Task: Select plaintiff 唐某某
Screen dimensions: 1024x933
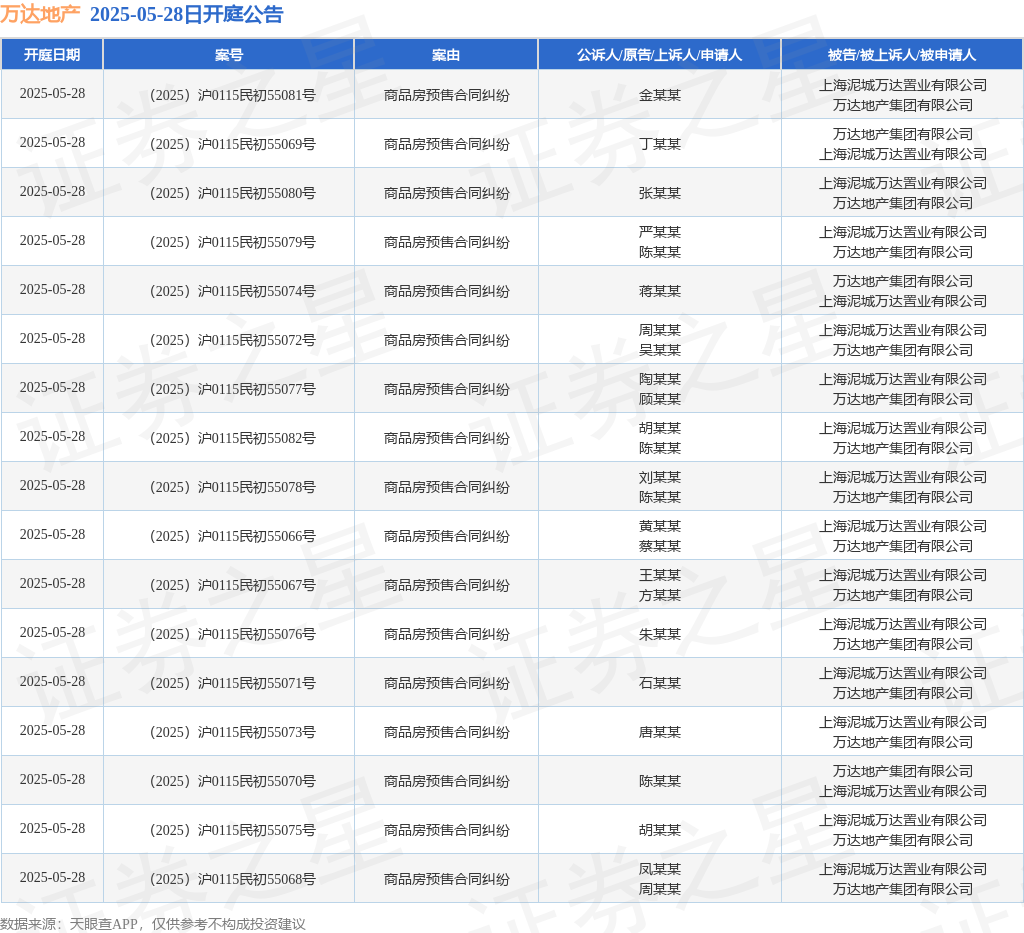Action: (x=660, y=732)
